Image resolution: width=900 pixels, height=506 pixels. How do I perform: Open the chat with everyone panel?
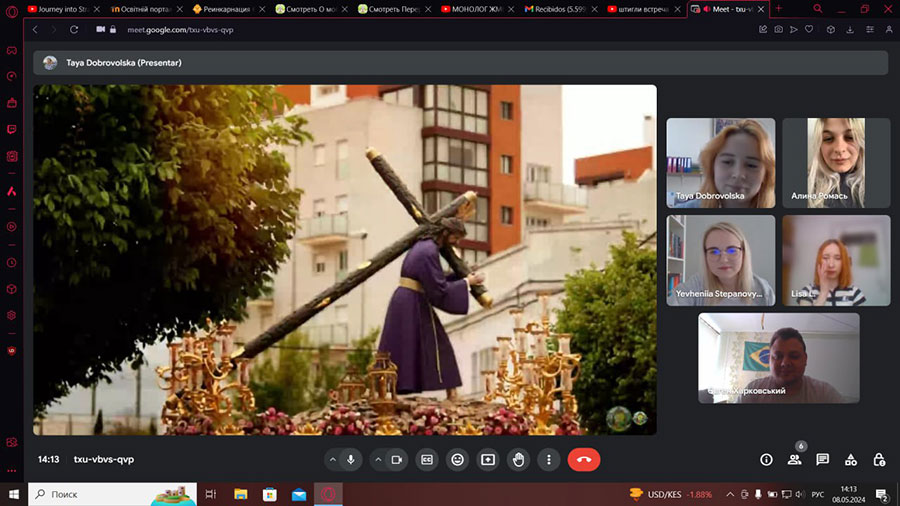coord(822,460)
